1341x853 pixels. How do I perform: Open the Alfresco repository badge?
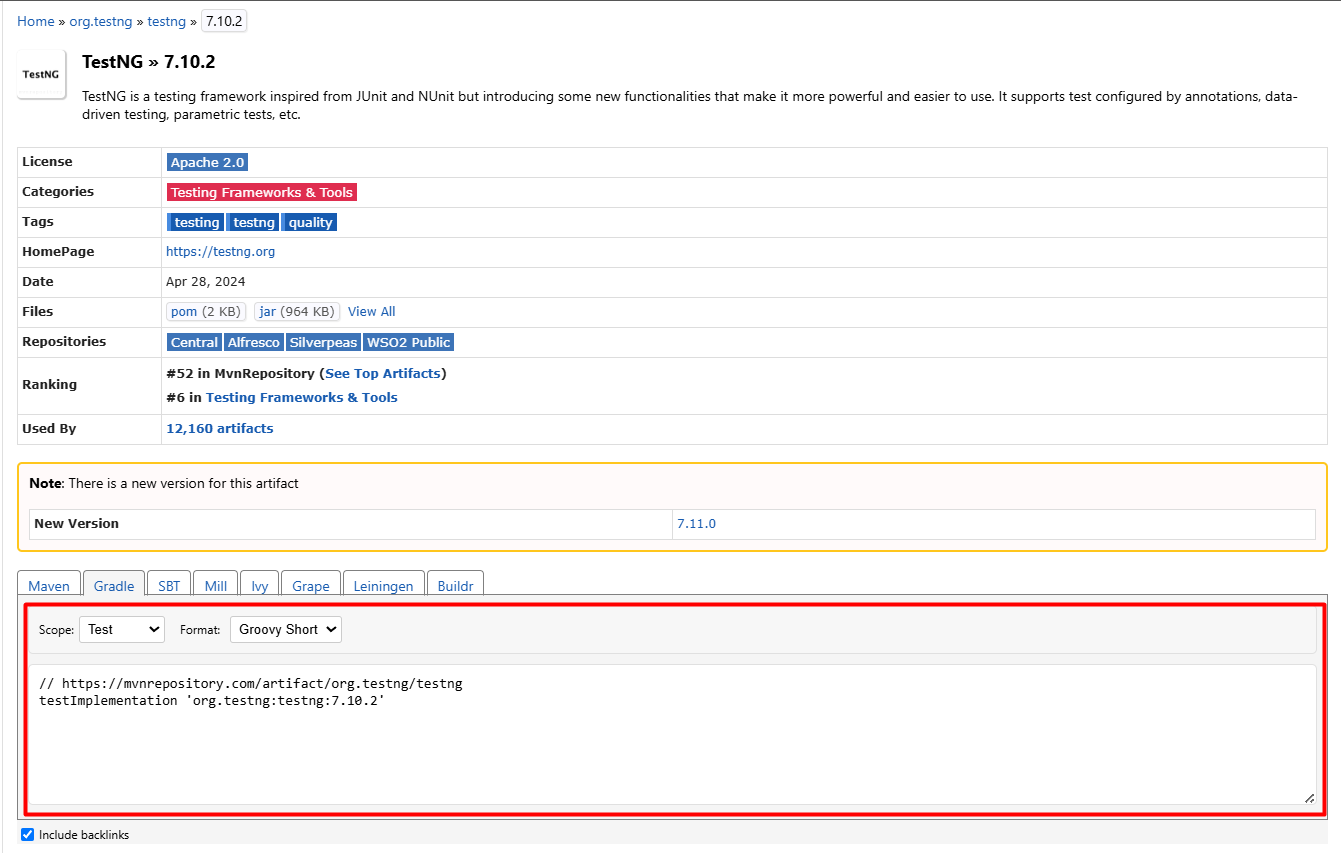254,342
